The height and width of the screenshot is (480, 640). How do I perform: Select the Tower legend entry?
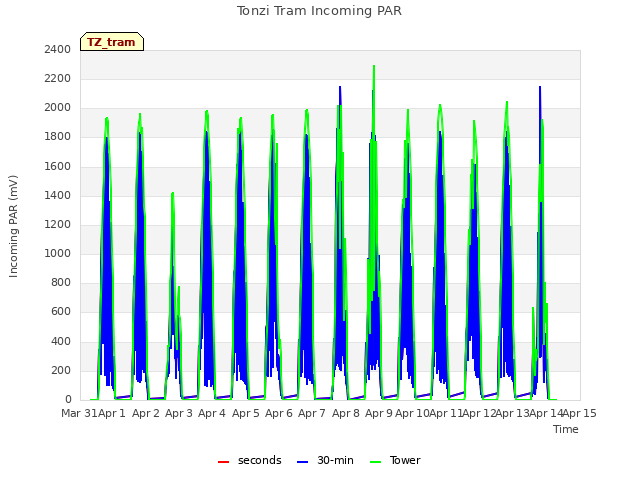395,460
